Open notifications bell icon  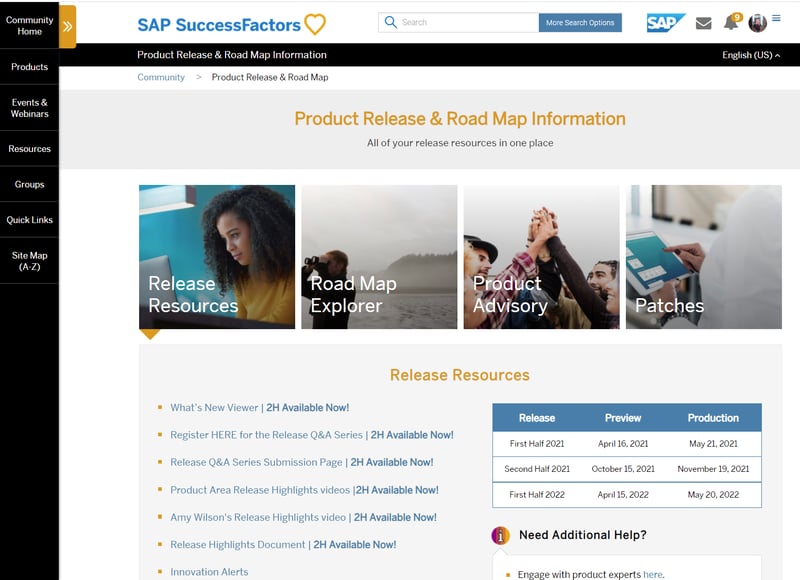[x=732, y=22]
